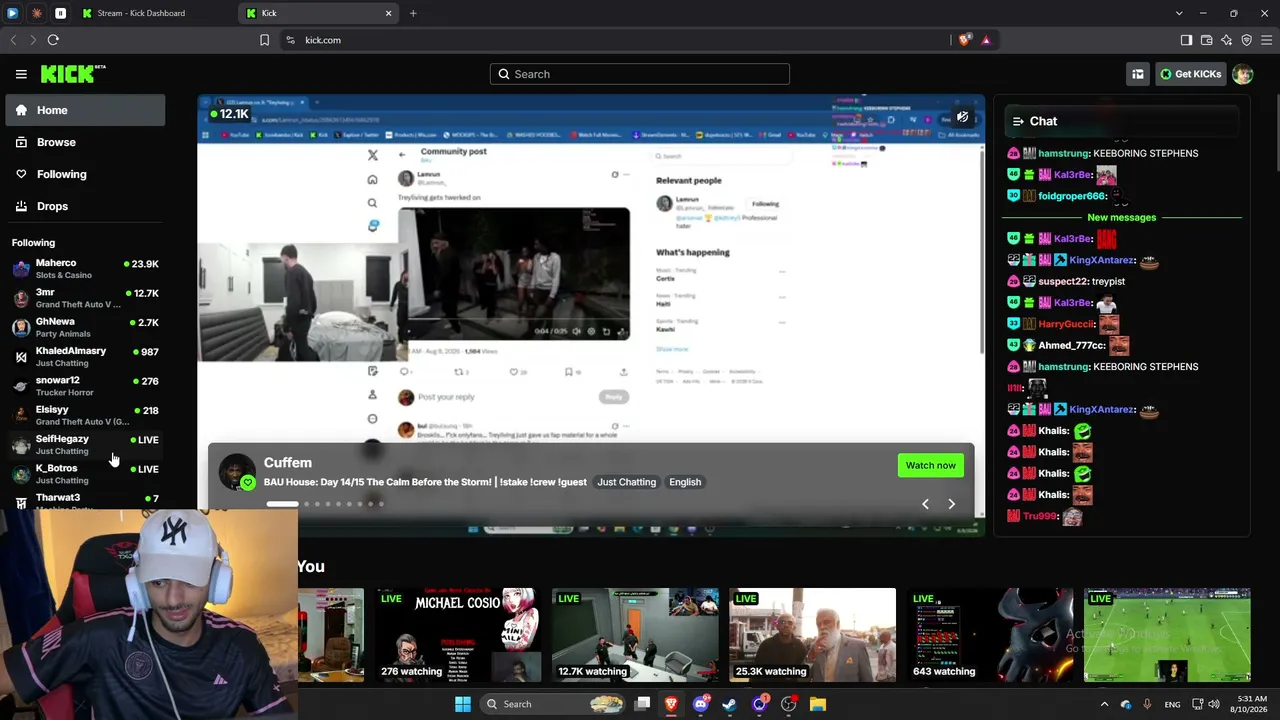1280x720 pixels.
Task: Open the 25.3K watching stream thumbnail
Action: (x=812, y=635)
